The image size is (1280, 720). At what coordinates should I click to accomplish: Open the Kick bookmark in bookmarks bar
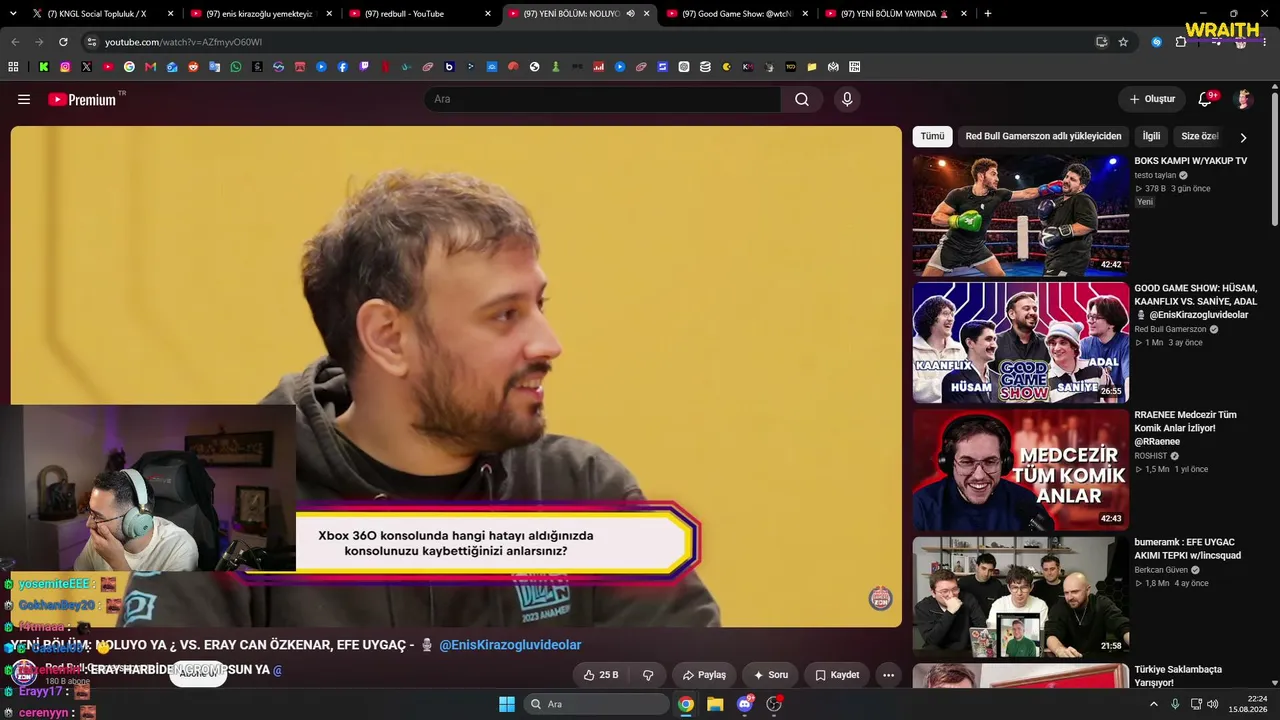[44, 67]
